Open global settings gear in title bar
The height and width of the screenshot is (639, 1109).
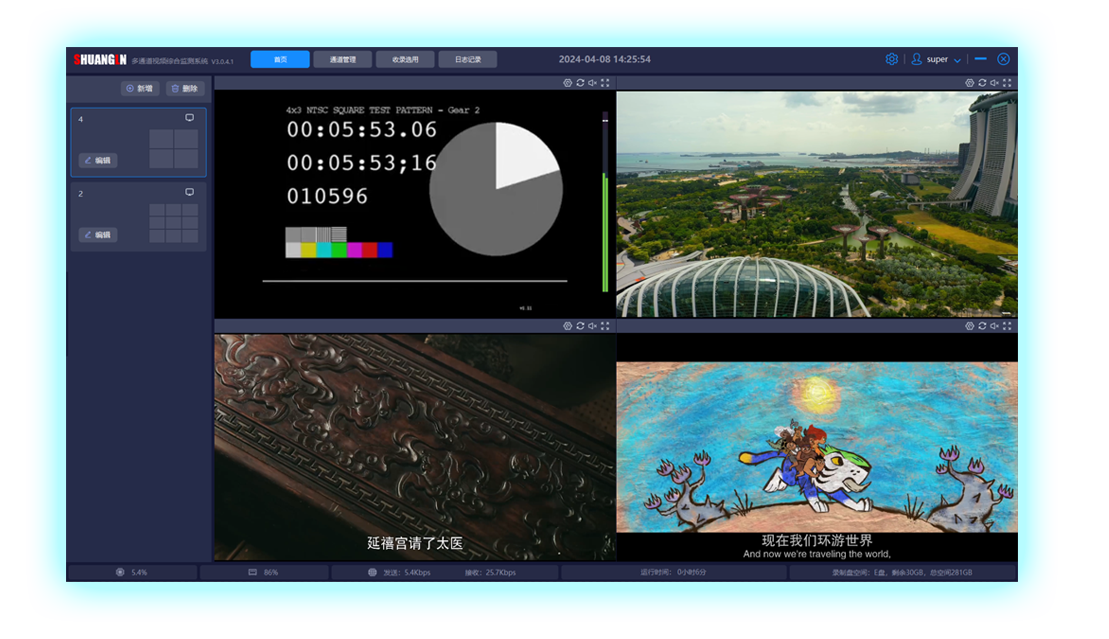coord(891,60)
